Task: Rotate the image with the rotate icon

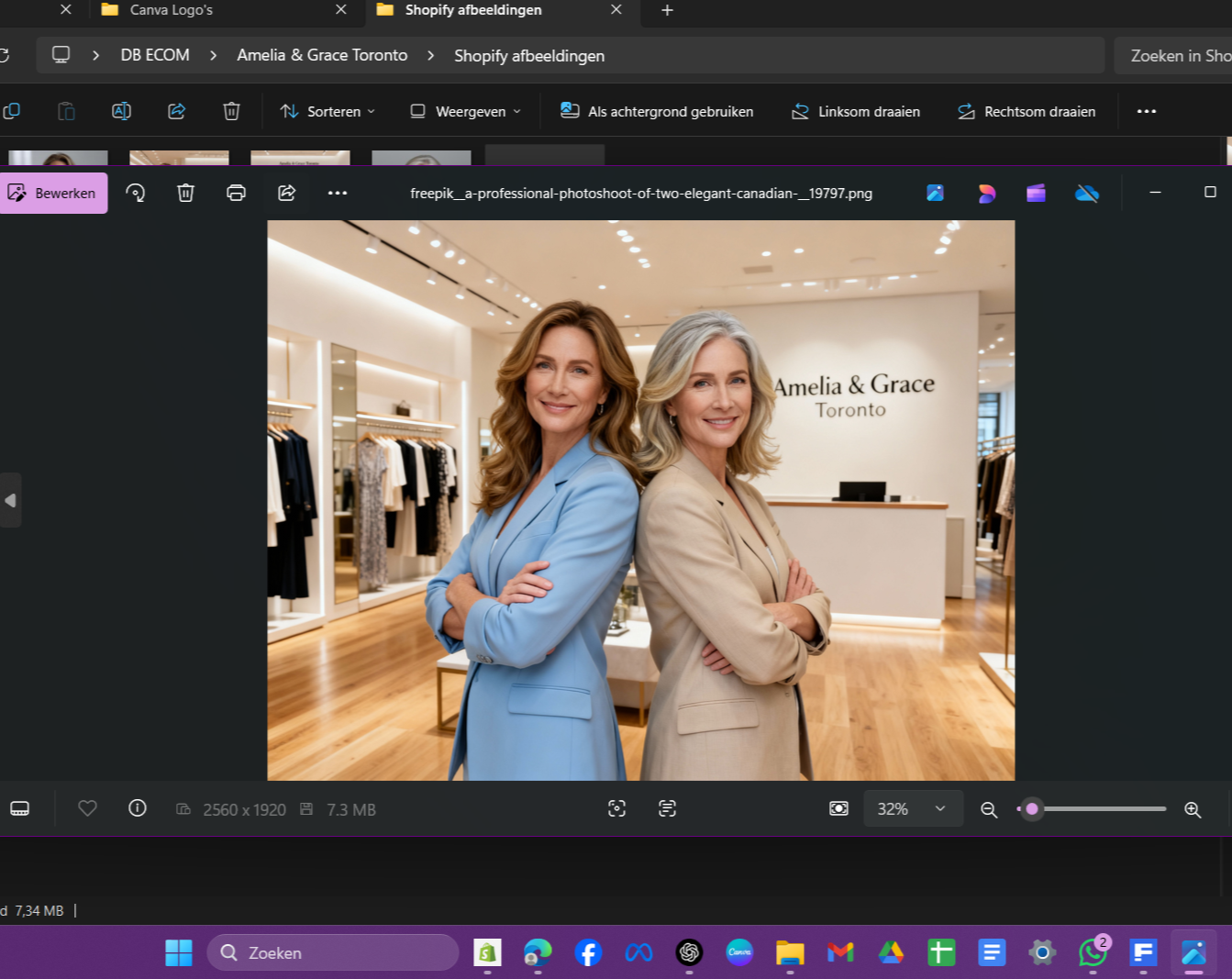Action: (x=136, y=193)
